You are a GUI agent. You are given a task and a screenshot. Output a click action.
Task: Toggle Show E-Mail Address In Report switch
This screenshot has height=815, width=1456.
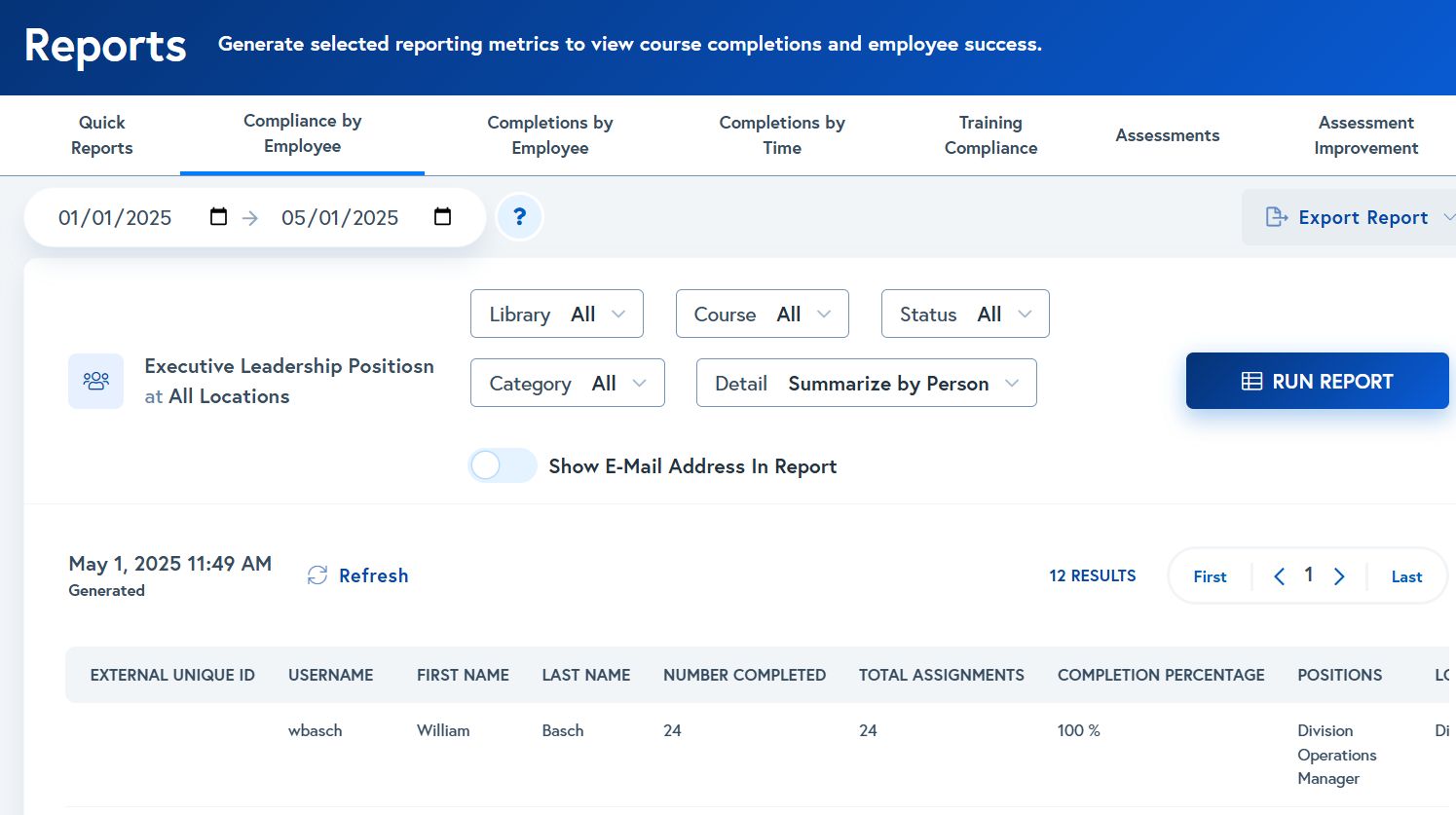502,466
